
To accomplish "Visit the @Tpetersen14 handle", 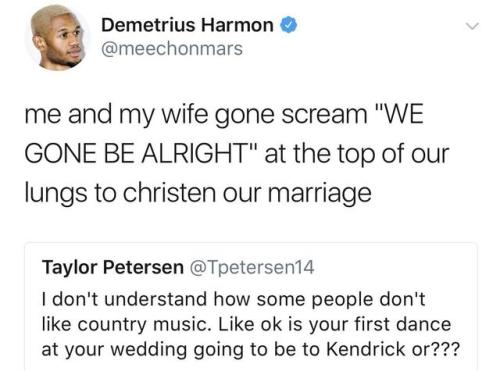I will click(x=252, y=267).
